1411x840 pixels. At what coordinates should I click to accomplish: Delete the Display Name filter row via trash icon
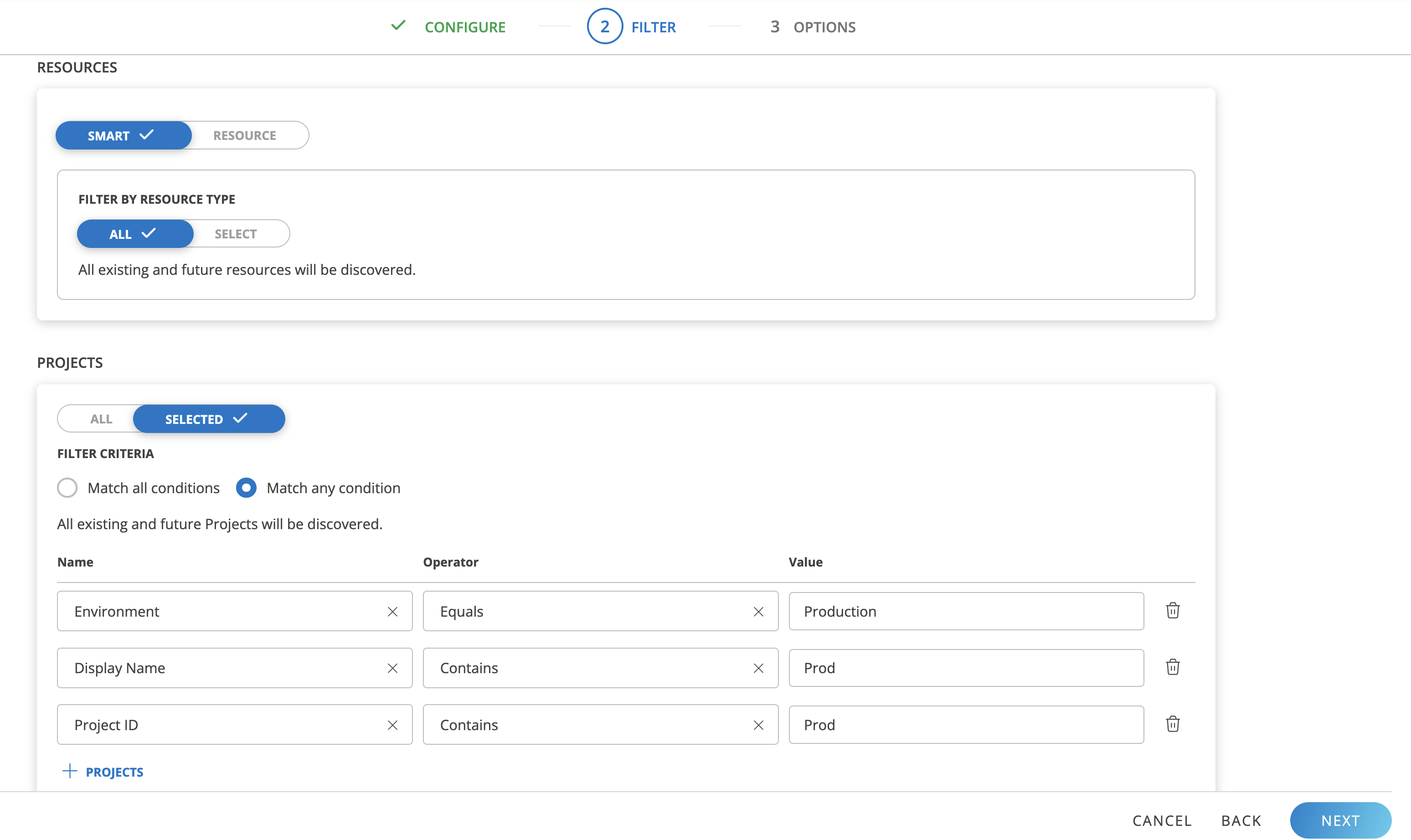point(1172,667)
